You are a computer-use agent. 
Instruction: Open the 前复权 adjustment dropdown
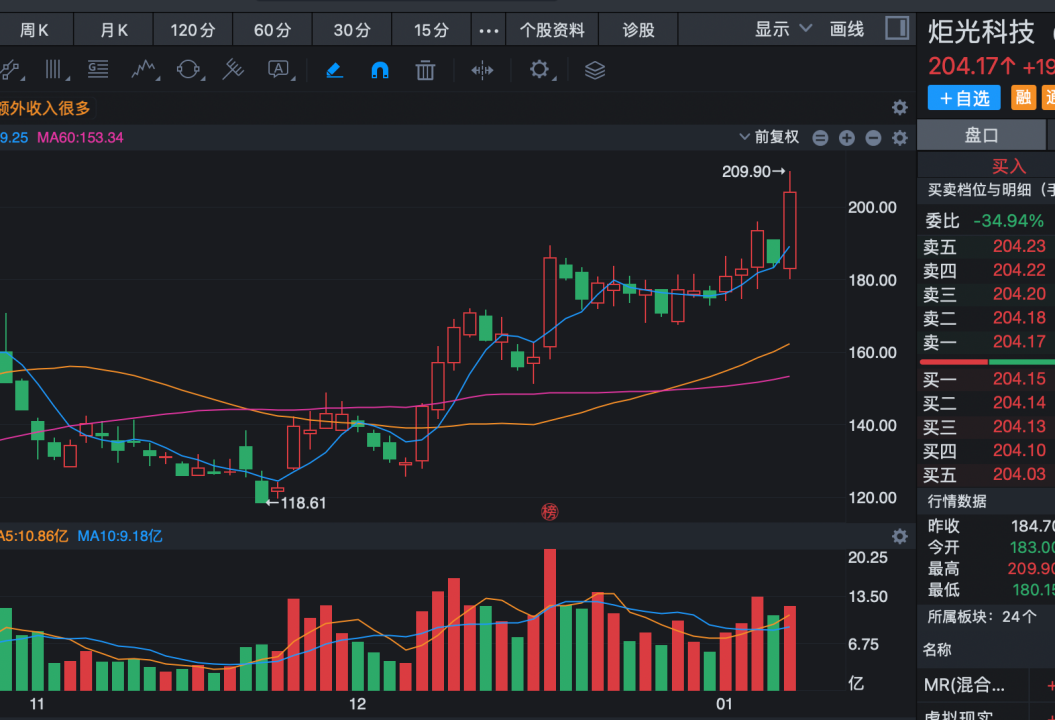coord(769,137)
